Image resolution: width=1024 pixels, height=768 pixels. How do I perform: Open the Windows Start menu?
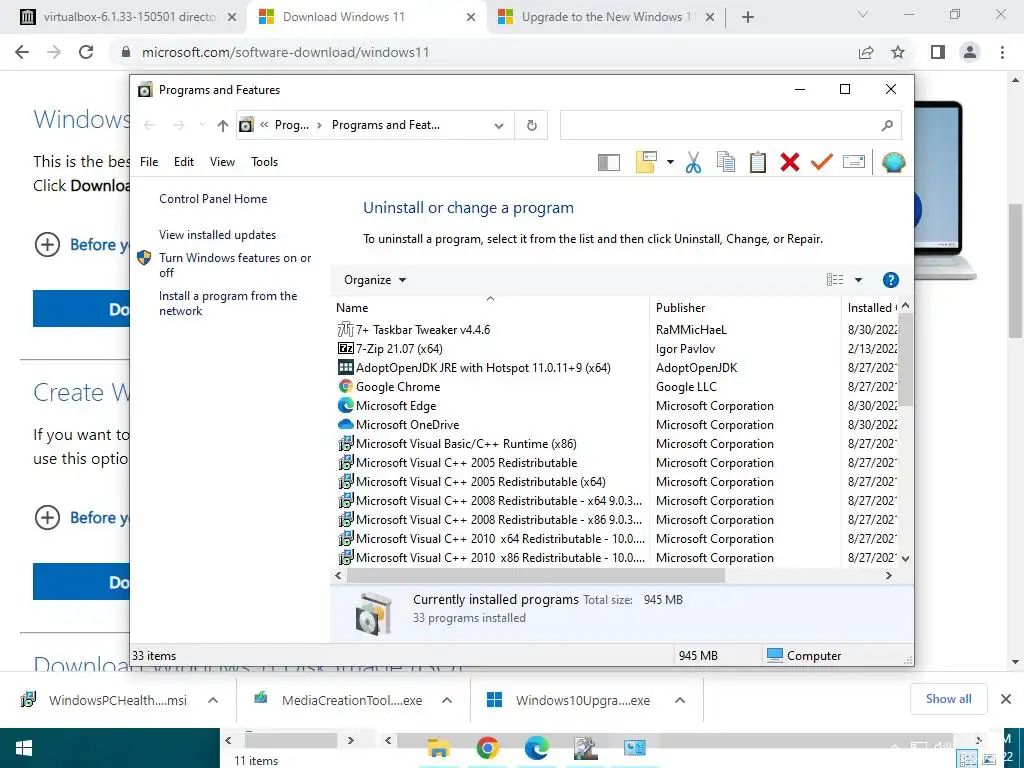[24, 748]
